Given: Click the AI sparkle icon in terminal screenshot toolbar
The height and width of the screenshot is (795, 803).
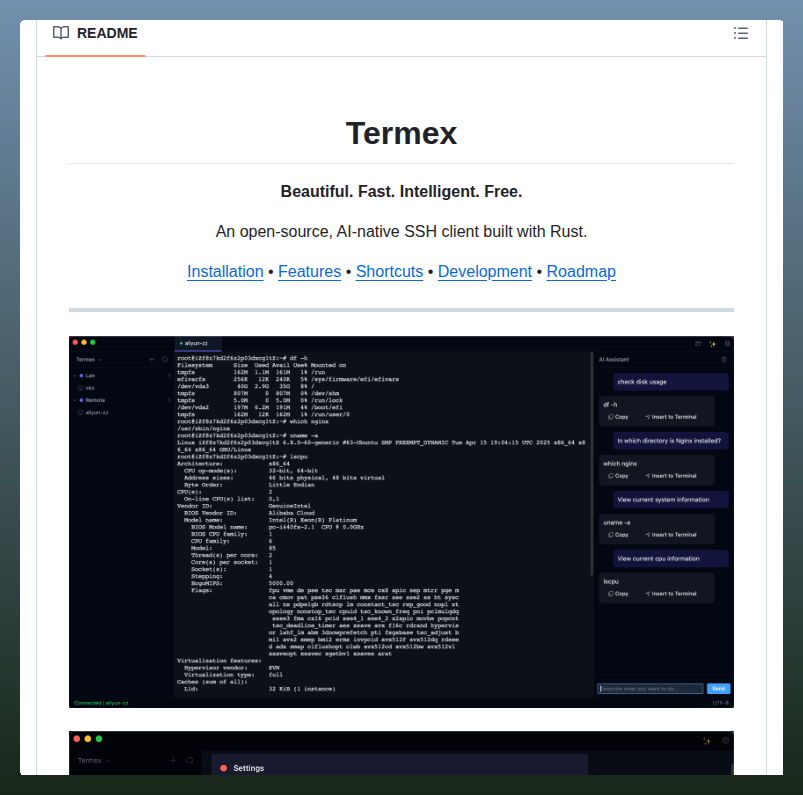Looking at the screenshot, I should 712,344.
